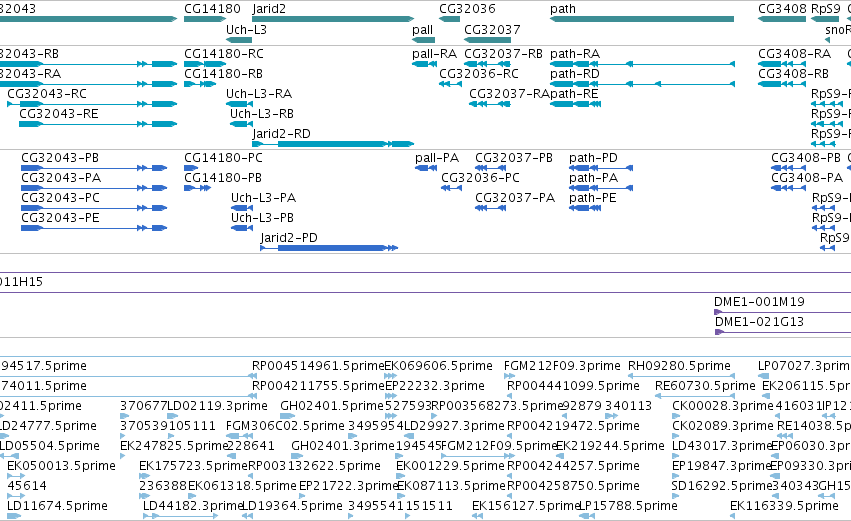Open the pall gene feature

[x=423, y=40]
